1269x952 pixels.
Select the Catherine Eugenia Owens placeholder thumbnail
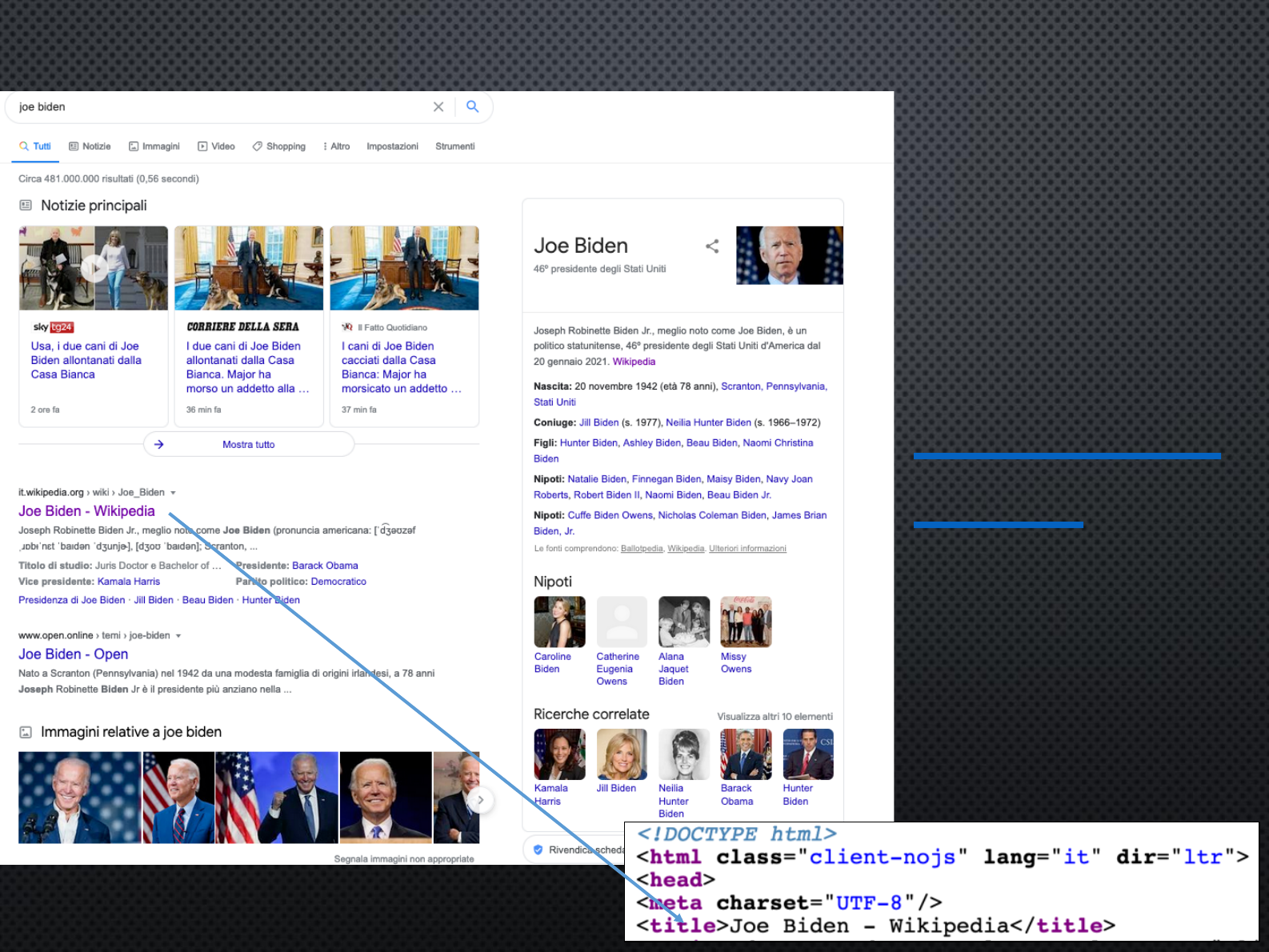(x=622, y=622)
